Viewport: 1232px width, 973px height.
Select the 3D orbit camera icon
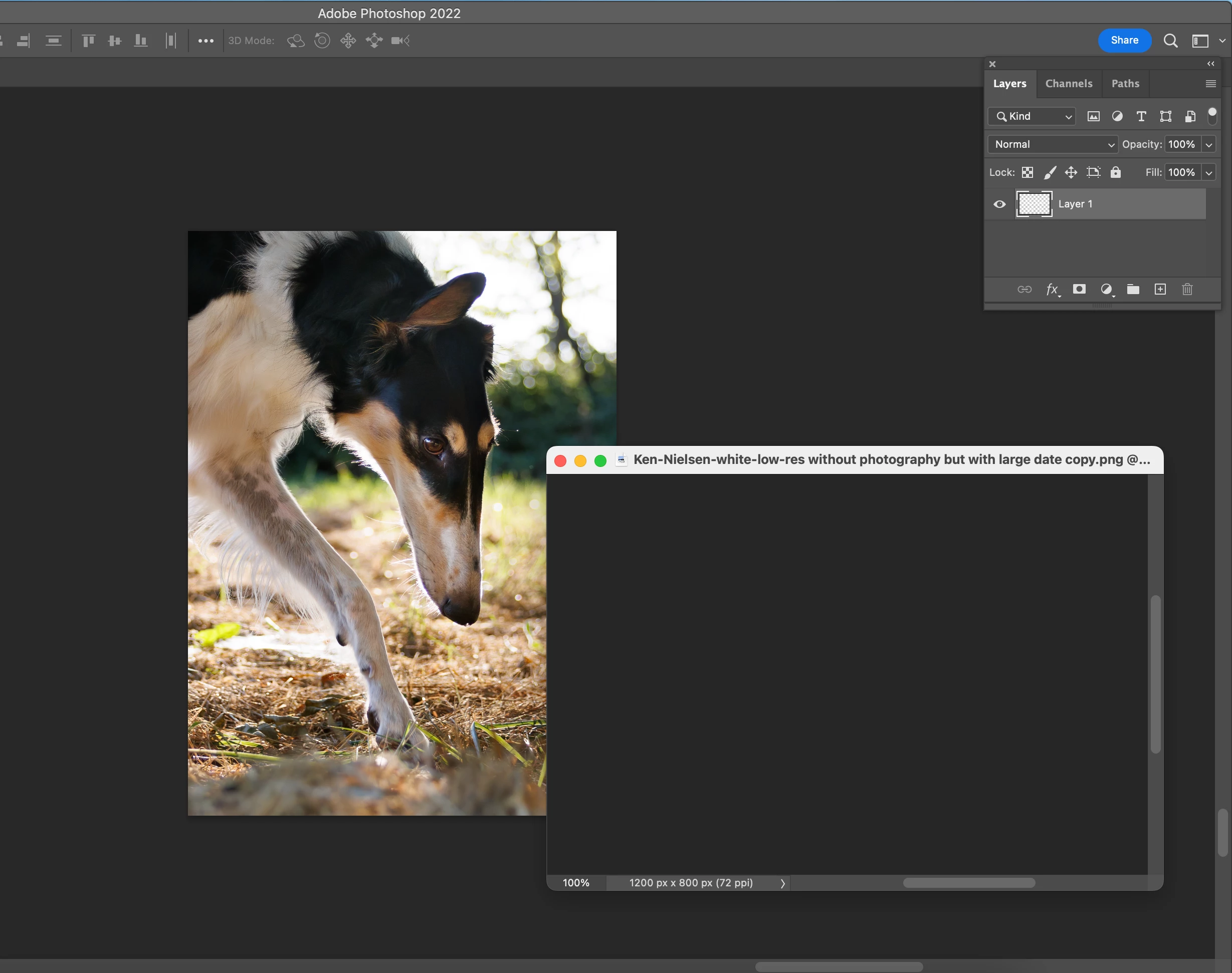[x=295, y=41]
